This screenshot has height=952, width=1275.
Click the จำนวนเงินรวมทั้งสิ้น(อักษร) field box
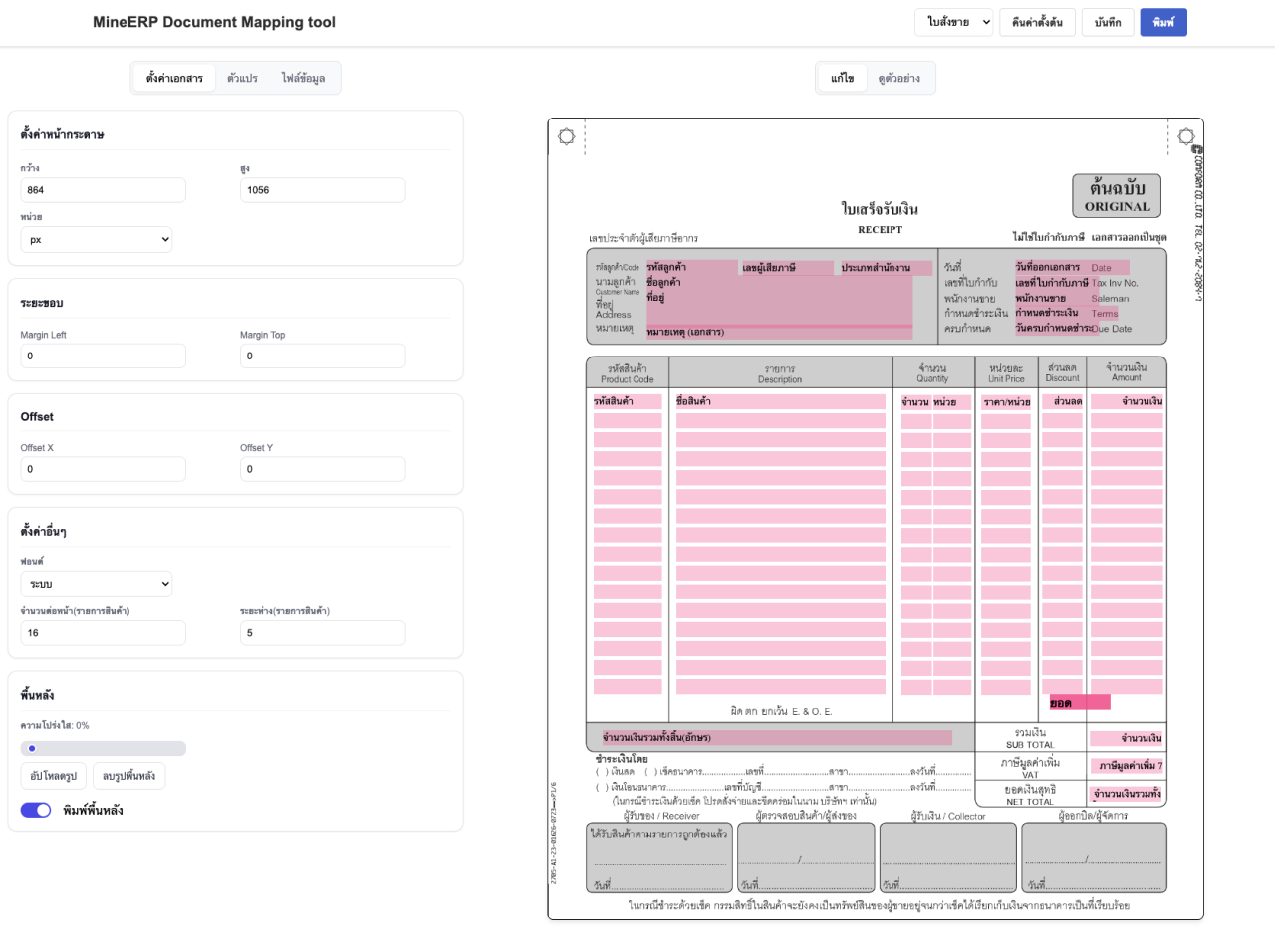click(774, 738)
